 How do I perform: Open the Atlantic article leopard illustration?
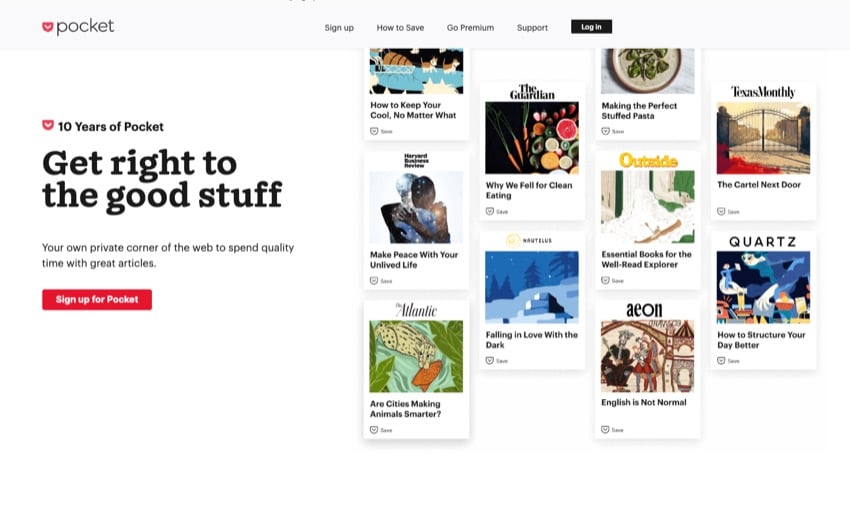coord(416,356)
